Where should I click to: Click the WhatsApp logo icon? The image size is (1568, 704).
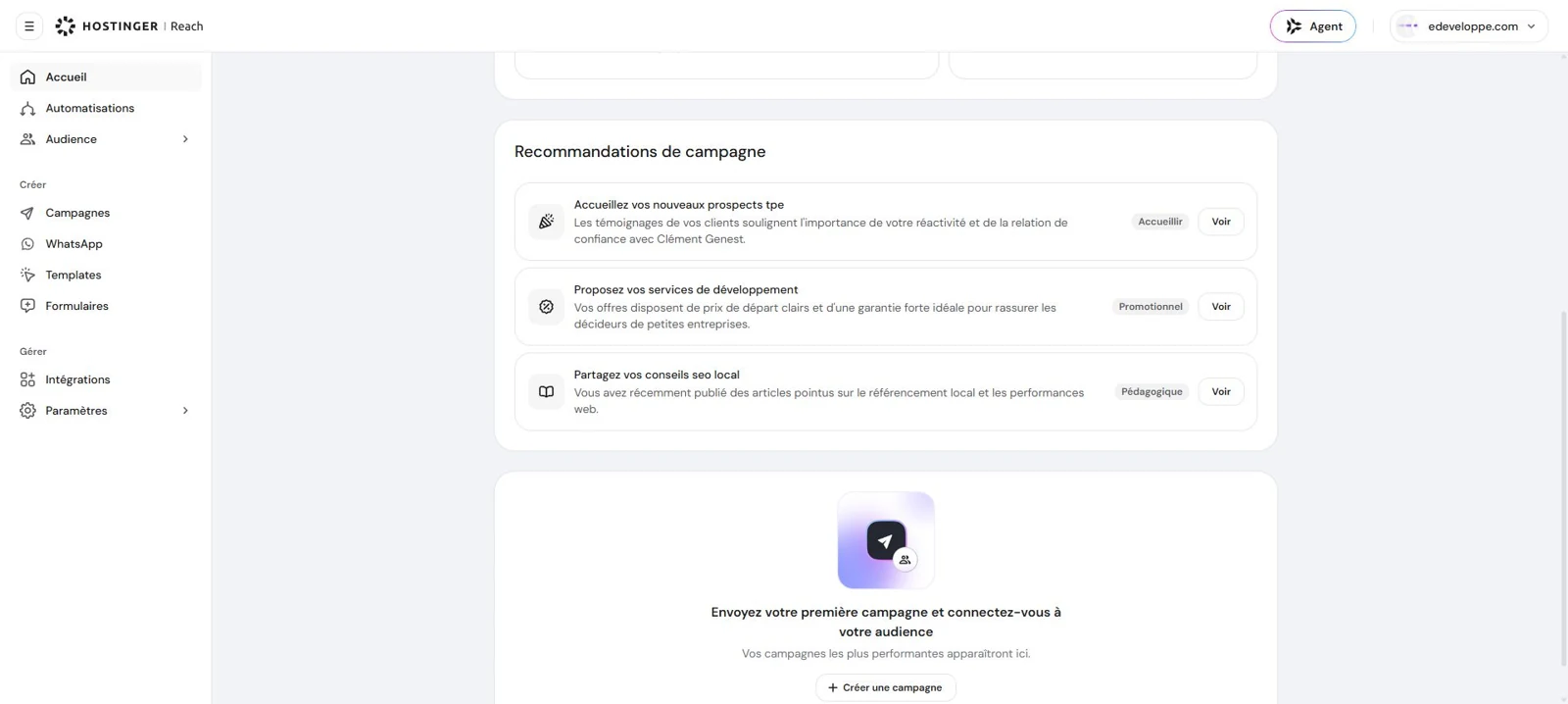(27, 244)
